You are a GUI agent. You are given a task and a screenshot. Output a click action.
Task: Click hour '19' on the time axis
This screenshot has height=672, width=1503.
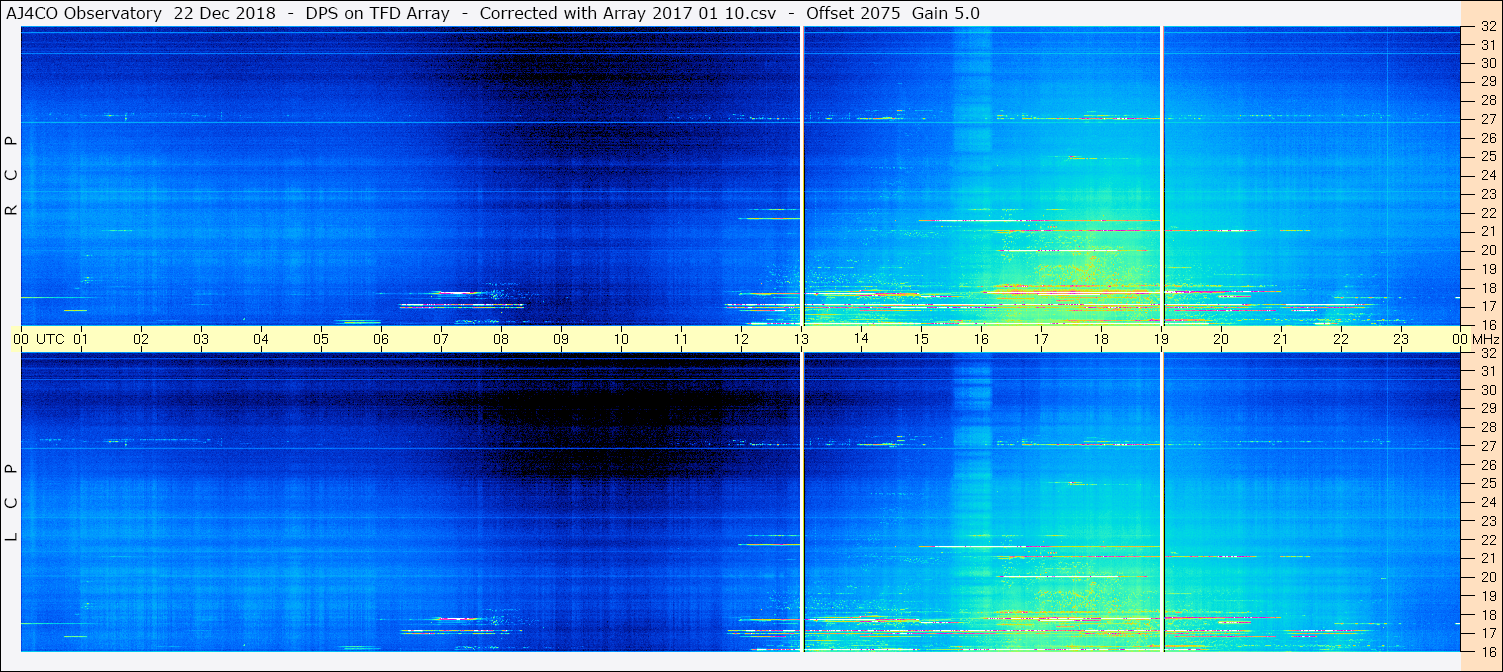(1161, 339)
